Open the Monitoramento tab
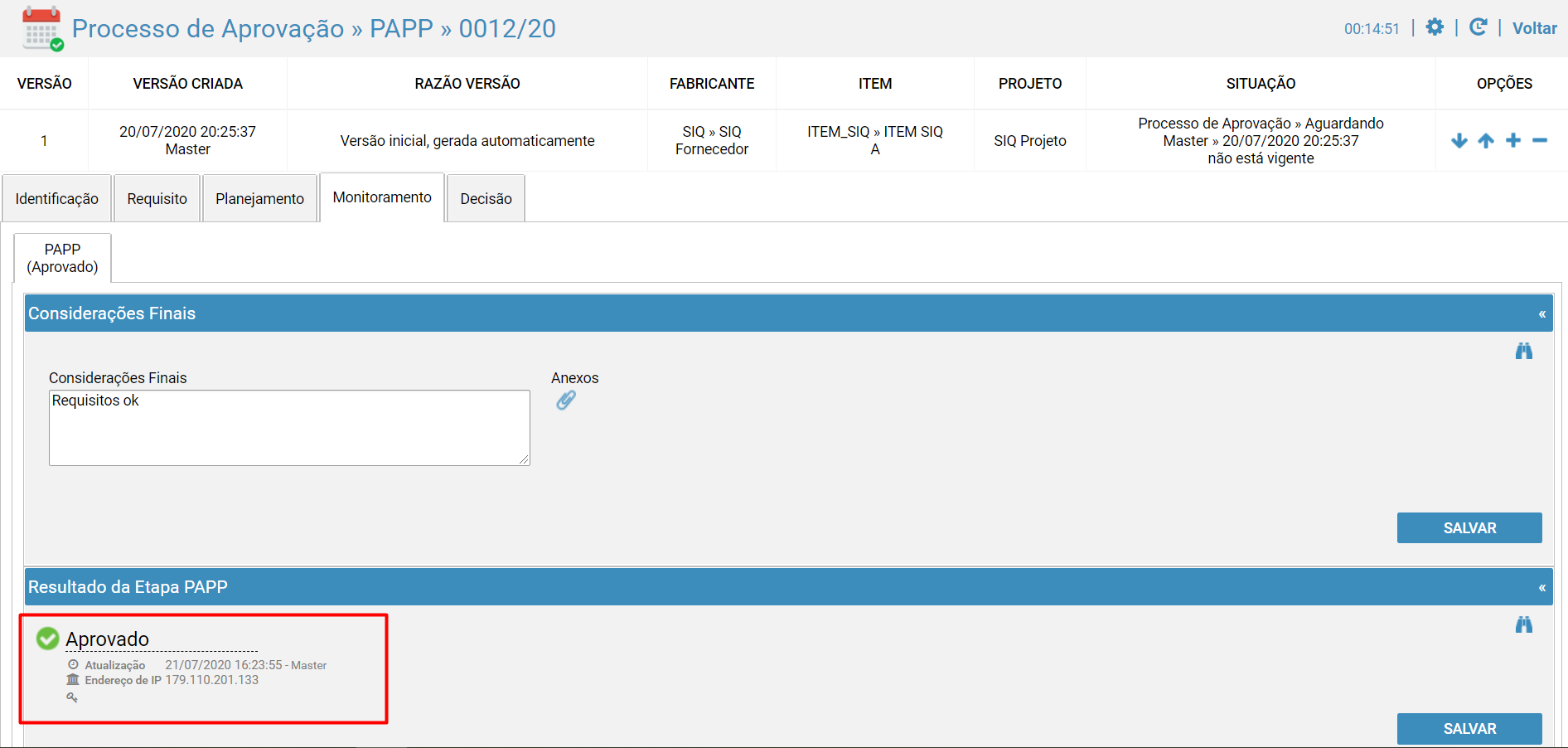1568x748 pixels. pyautogui.click(x=382, y=197)
